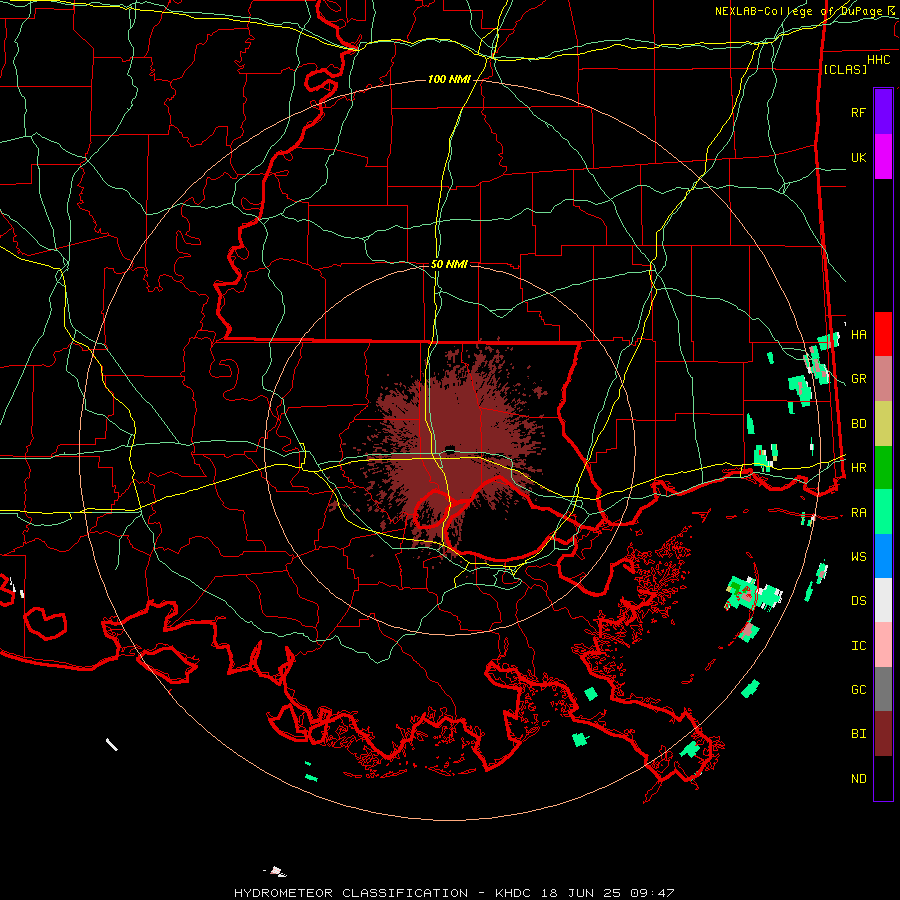
Task: Click the 'WS' legend label
Action: coord(858,557)
